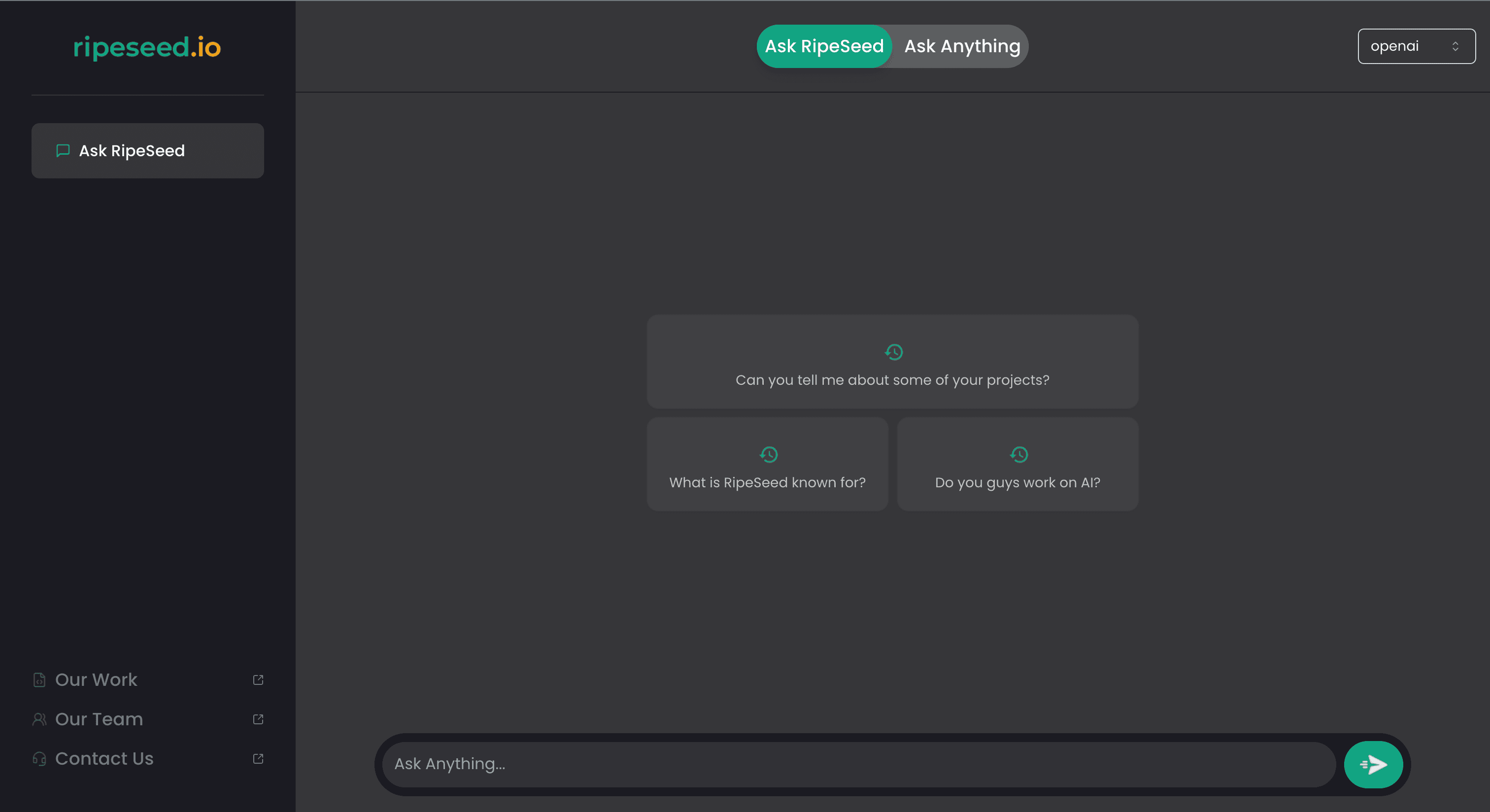Screen dimensions: 1490x812
Task: Select 'Can you tell me about projects' card
Action: pyautogui.click(x=892, y=379)
